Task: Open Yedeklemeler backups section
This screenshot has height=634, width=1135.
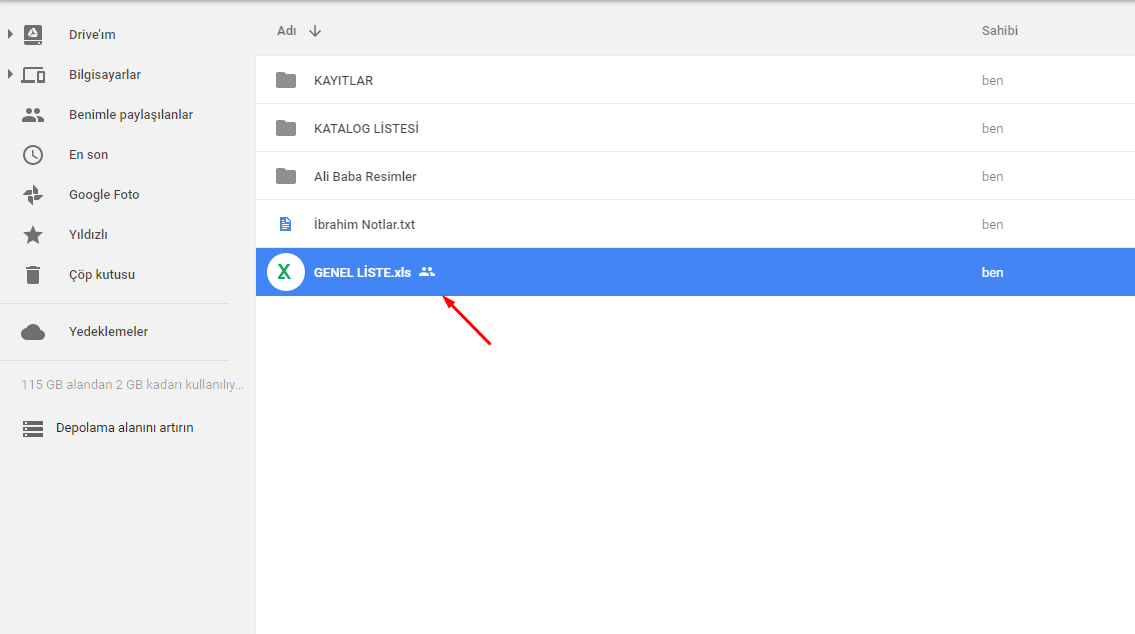Action: (109, 331)
